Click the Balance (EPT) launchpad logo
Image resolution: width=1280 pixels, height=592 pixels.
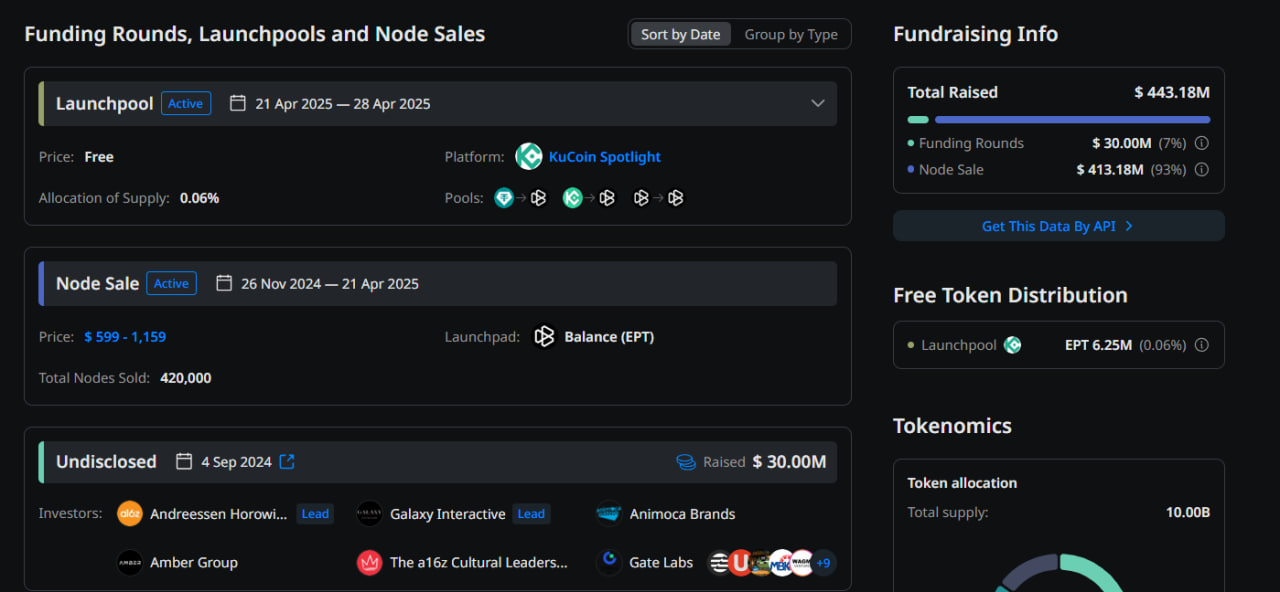(544, 337)
